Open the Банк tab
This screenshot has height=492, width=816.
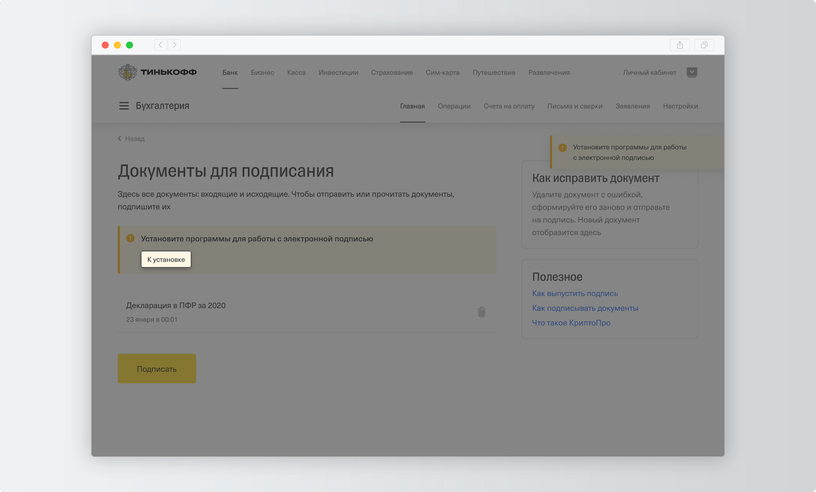tap(230, 72)
